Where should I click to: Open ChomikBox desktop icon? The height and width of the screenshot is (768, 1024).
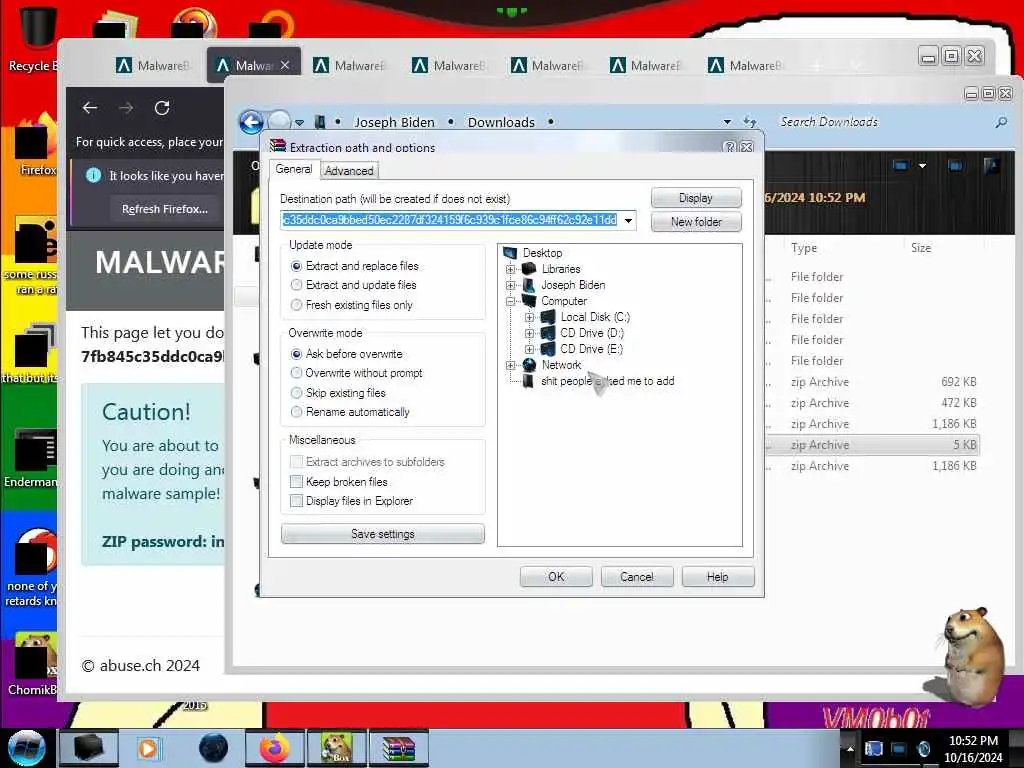(x=33, y=664)
